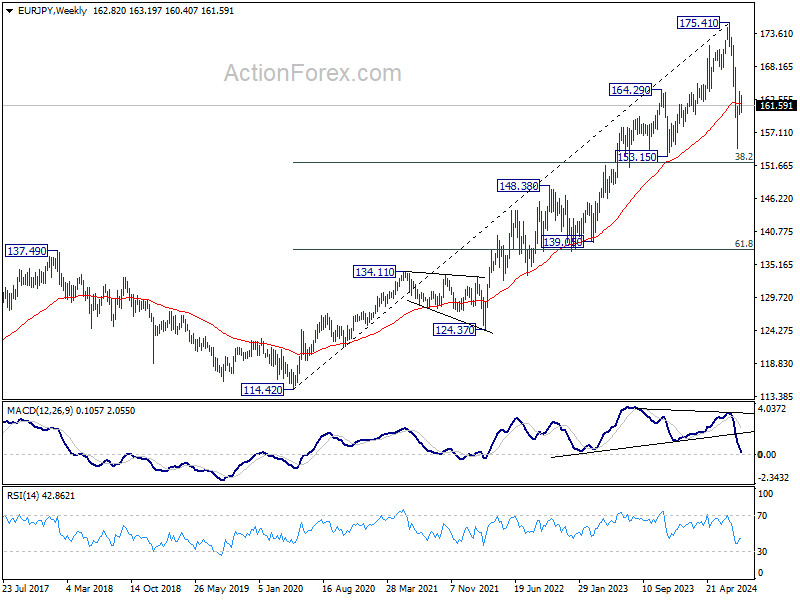
Task: Select the 164.290 price label
Action: click(x=631, y=90)
